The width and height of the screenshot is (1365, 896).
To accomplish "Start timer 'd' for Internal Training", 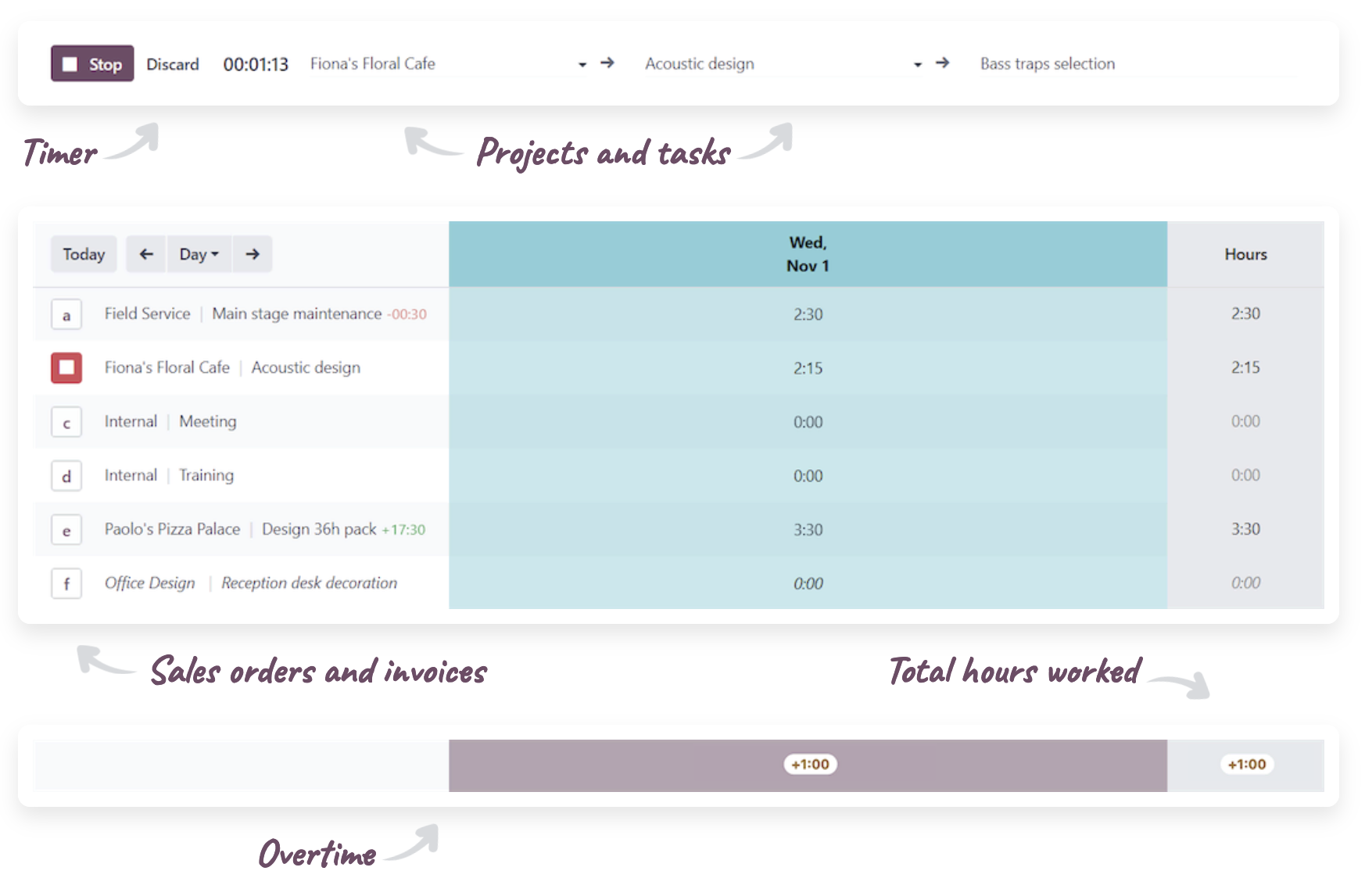I will 66,475.
